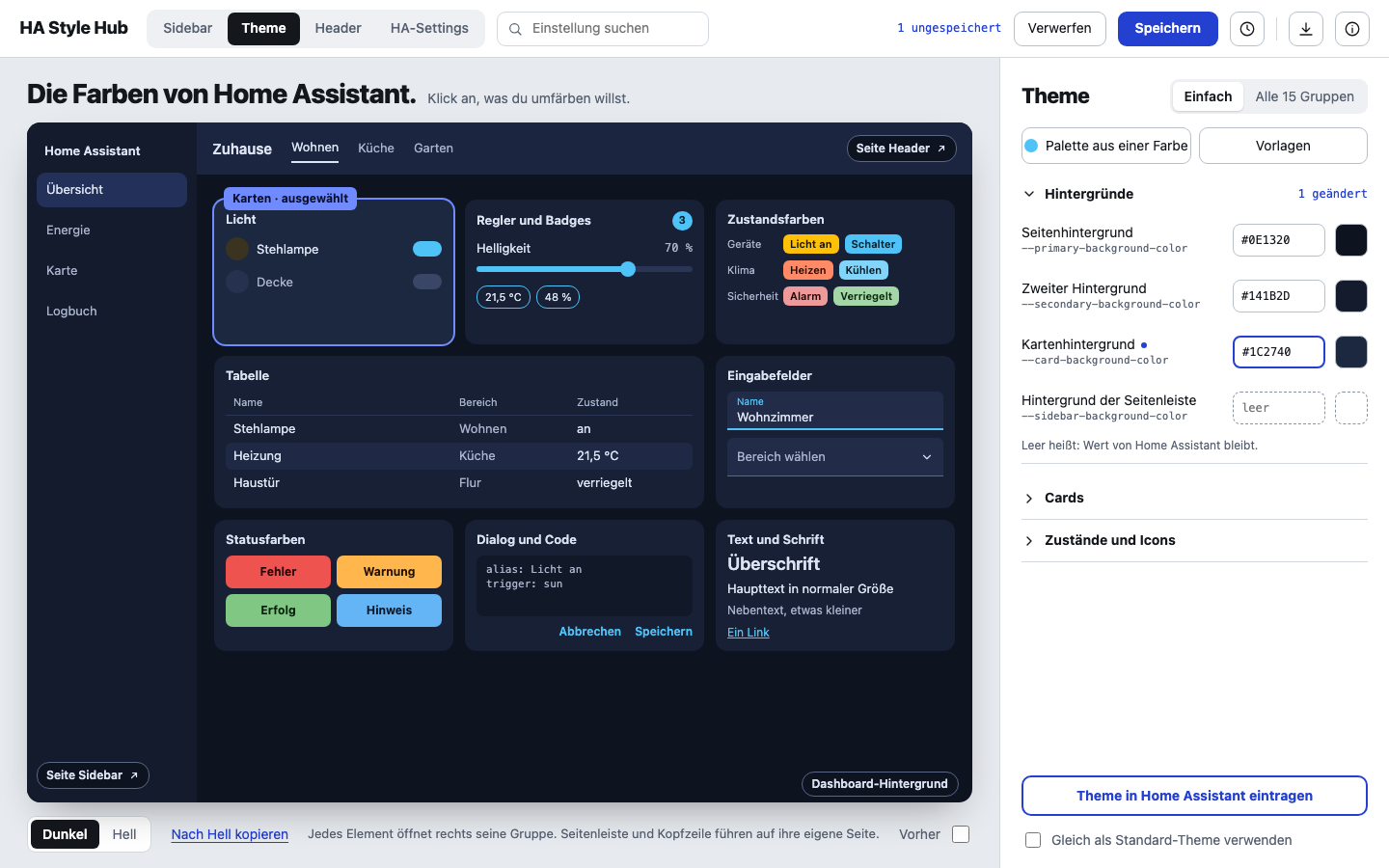Click Theme in Home Assistant eintragen
The height and width of the screenshot is (868, 1389).
1194,796
